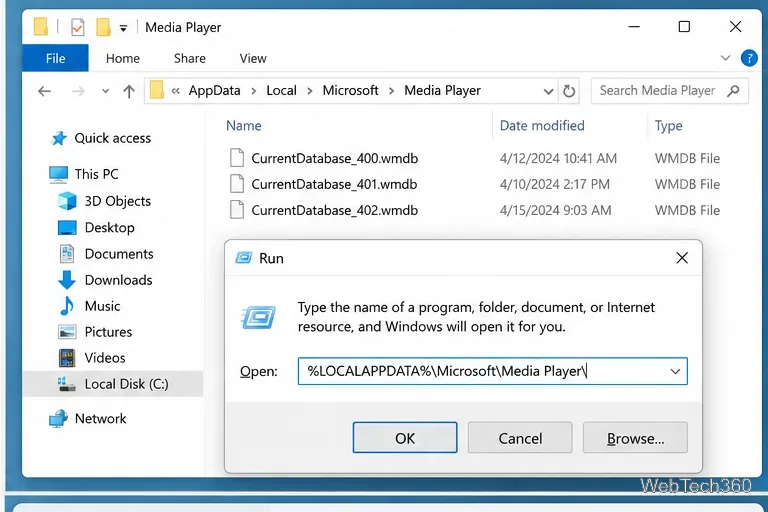Sort by the Name column header

(x=243, y=126)
